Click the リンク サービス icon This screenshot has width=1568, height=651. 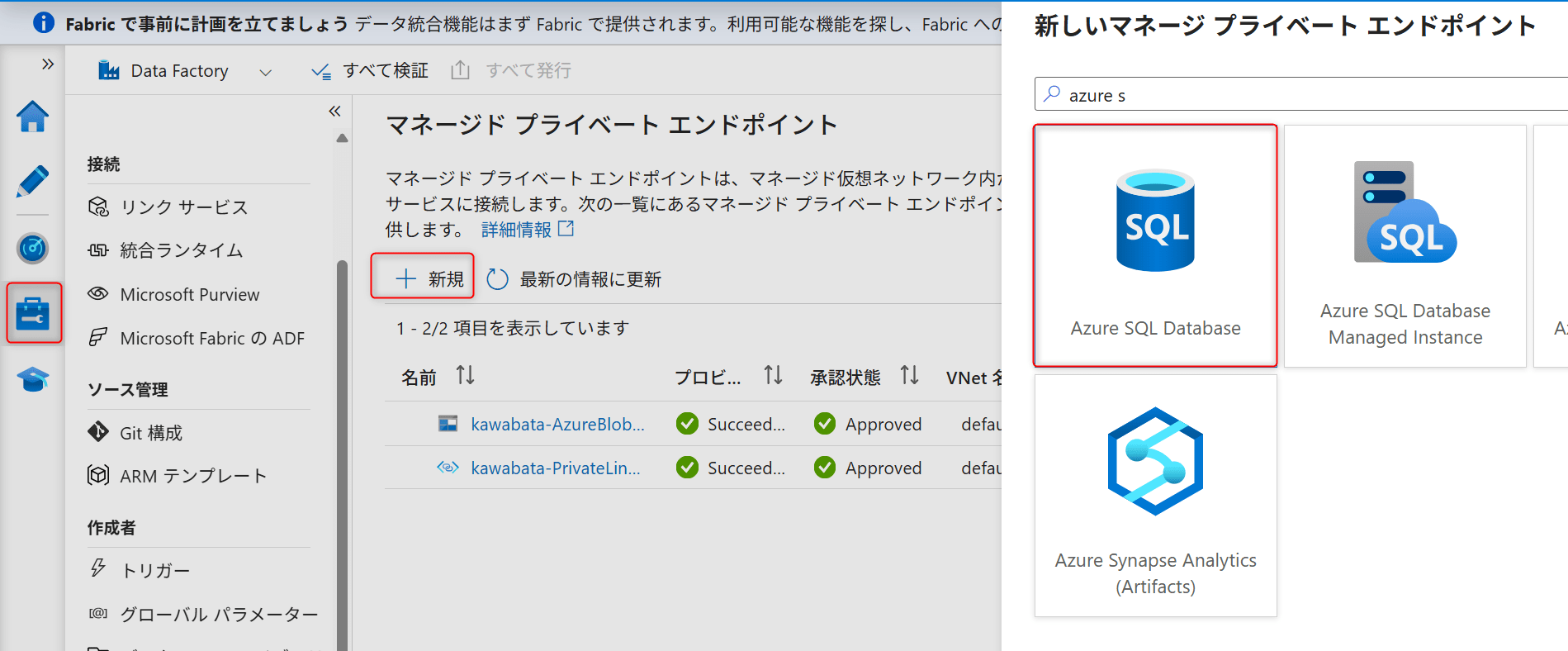pyautogui.click(x=98, y=207)
